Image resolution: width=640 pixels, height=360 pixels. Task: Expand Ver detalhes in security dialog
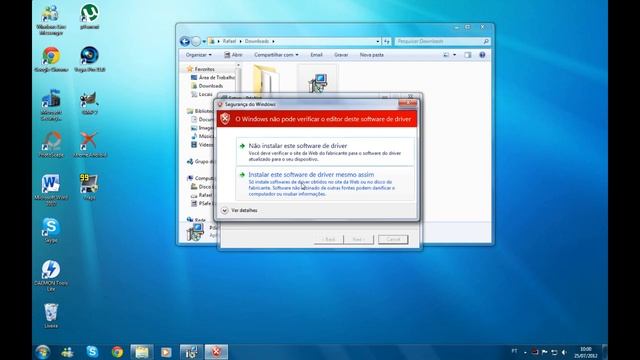tap(240, 210)
